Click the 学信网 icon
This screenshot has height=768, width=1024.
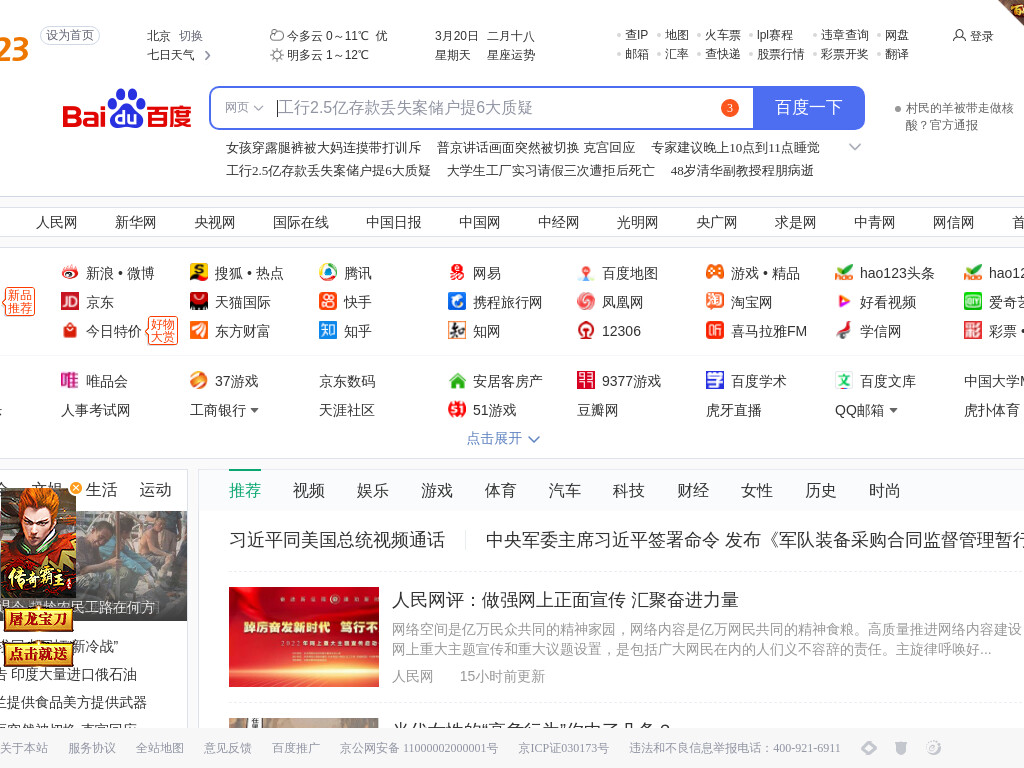pos(844,330)
